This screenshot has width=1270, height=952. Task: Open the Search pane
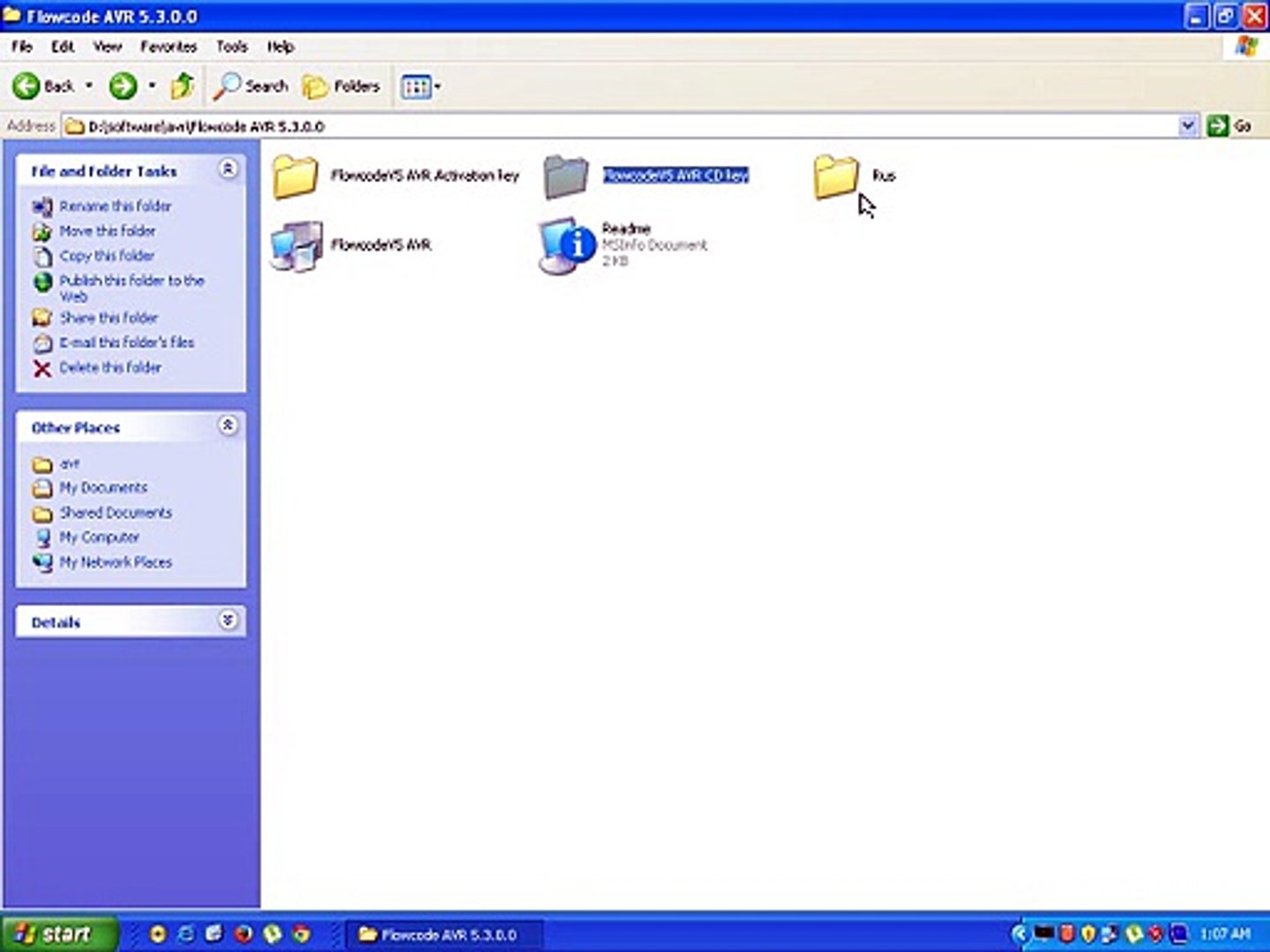[x=251, y=86]
